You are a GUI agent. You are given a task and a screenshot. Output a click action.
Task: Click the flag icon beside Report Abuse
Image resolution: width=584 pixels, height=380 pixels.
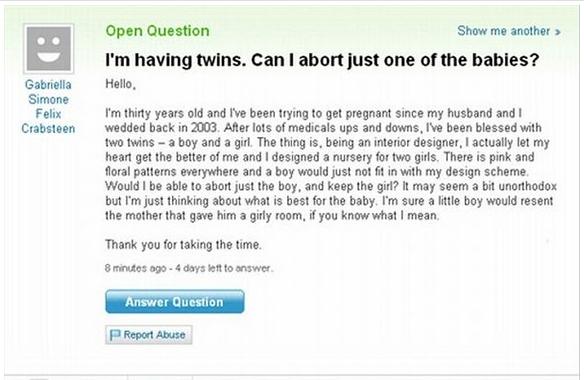[115, 335]
